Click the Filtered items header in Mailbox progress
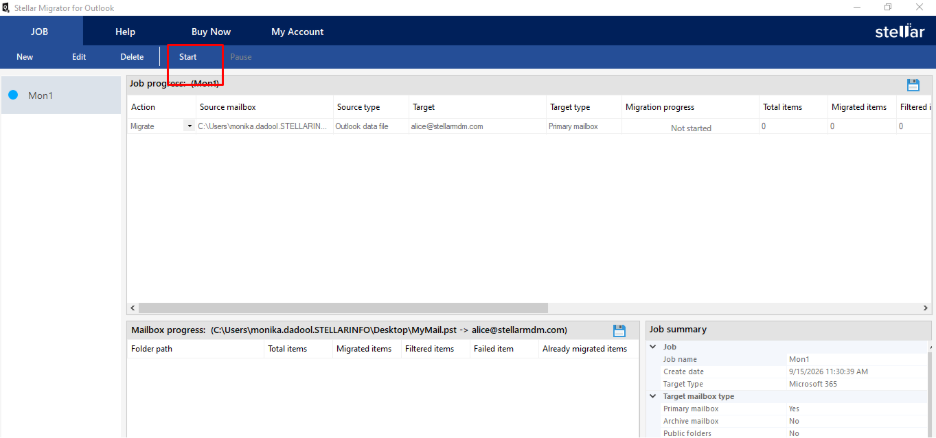Viewport: 936px width, 438px height. (435, 348)
